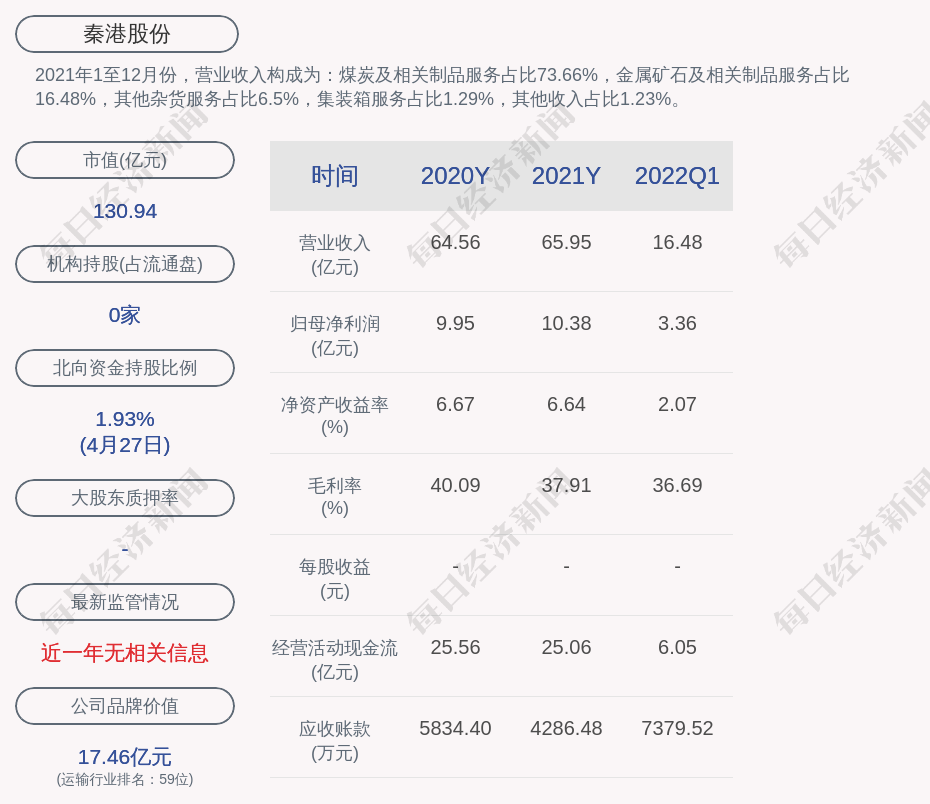Click the ROE value 6.67
Screen dimensions: 930x804
[455, 404]
